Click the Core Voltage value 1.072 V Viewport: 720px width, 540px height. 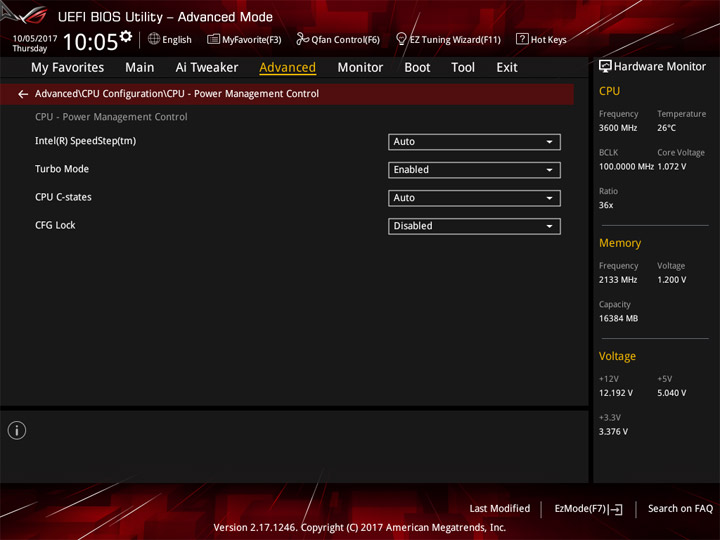pos(671,167)
